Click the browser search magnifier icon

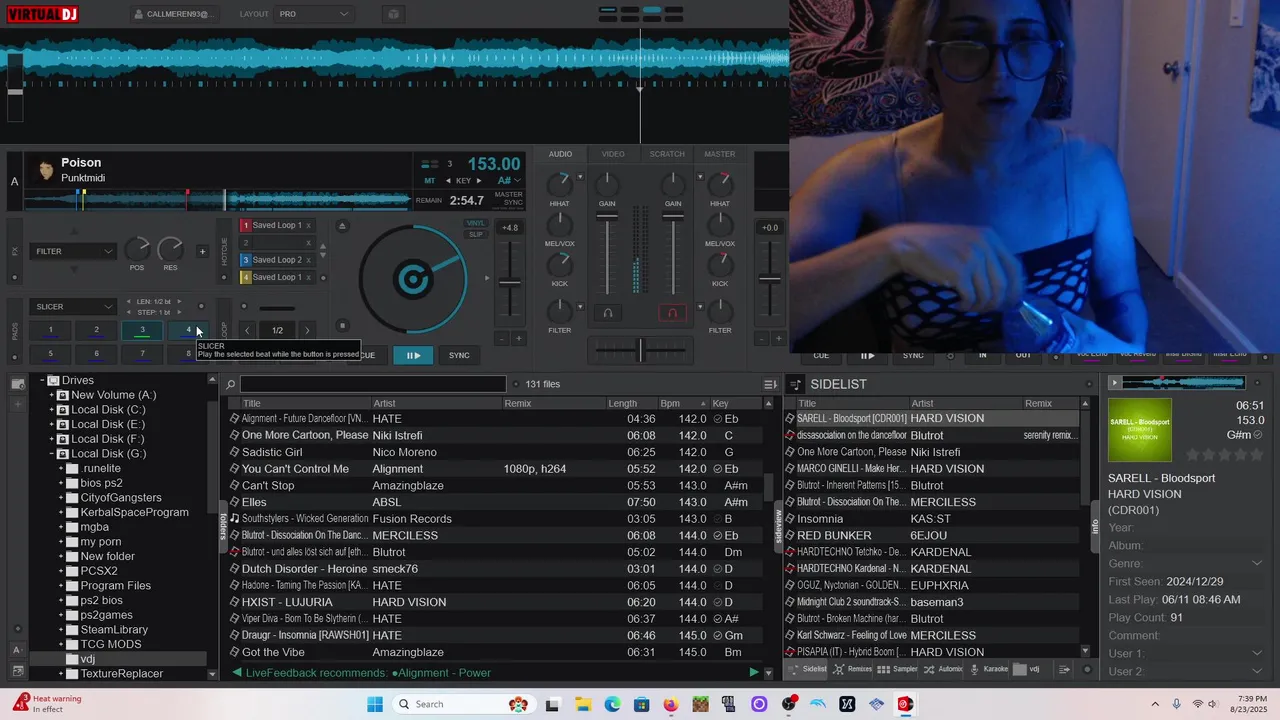tap(231, 384)
